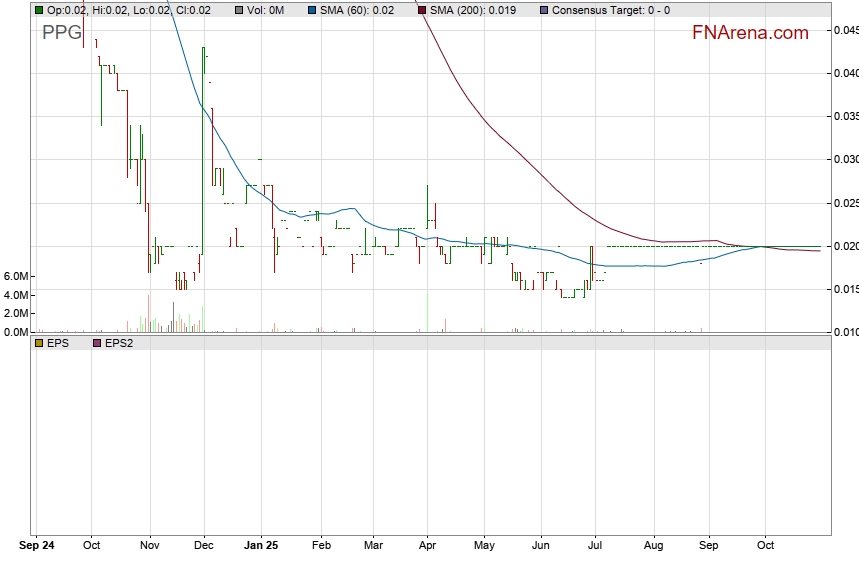Click the green OHLC price legend swatch
The width and height of the screenshot is (859, 566).
39,10
